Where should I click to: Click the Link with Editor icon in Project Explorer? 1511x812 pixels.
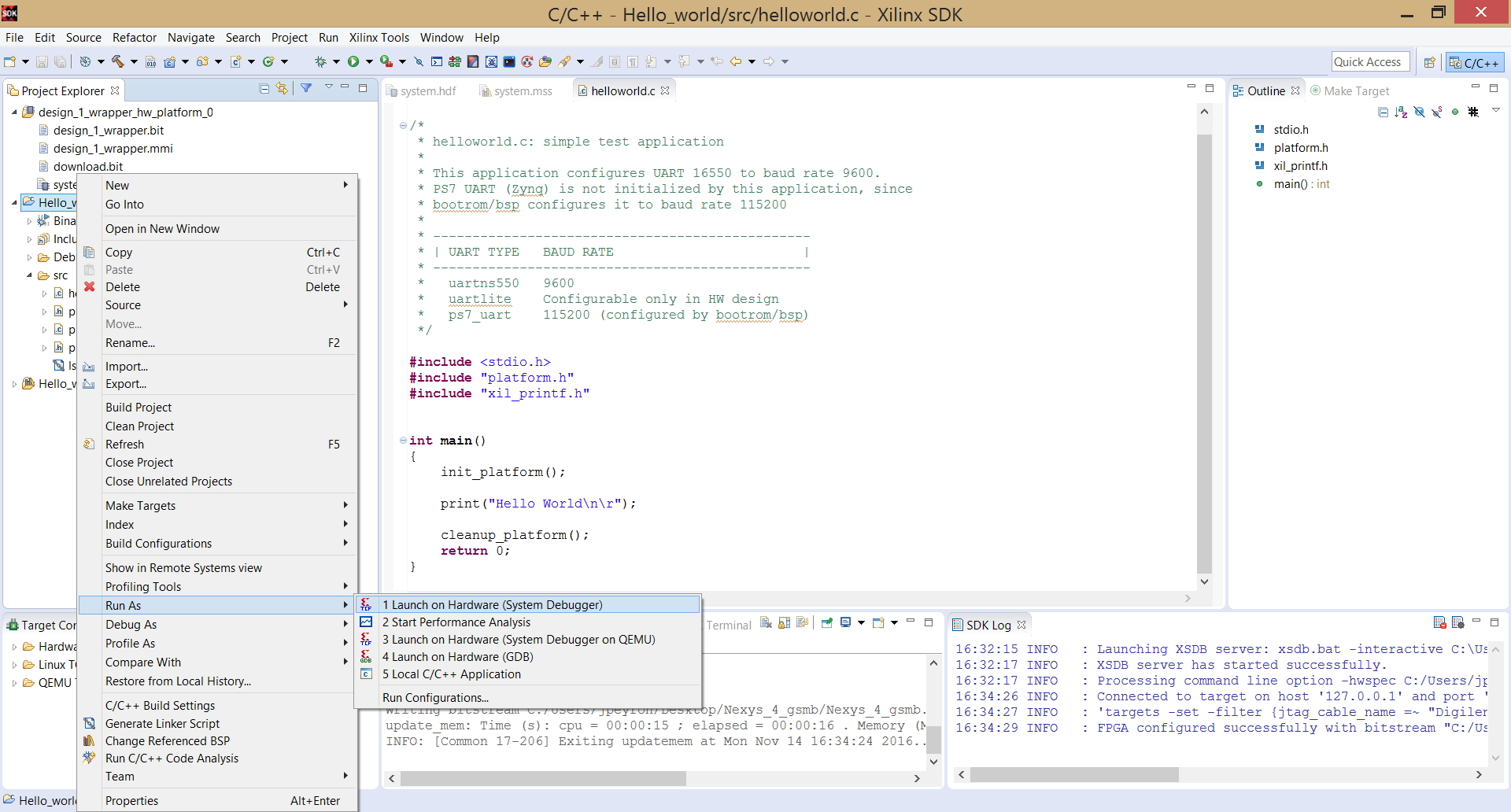tap(282, 89)
